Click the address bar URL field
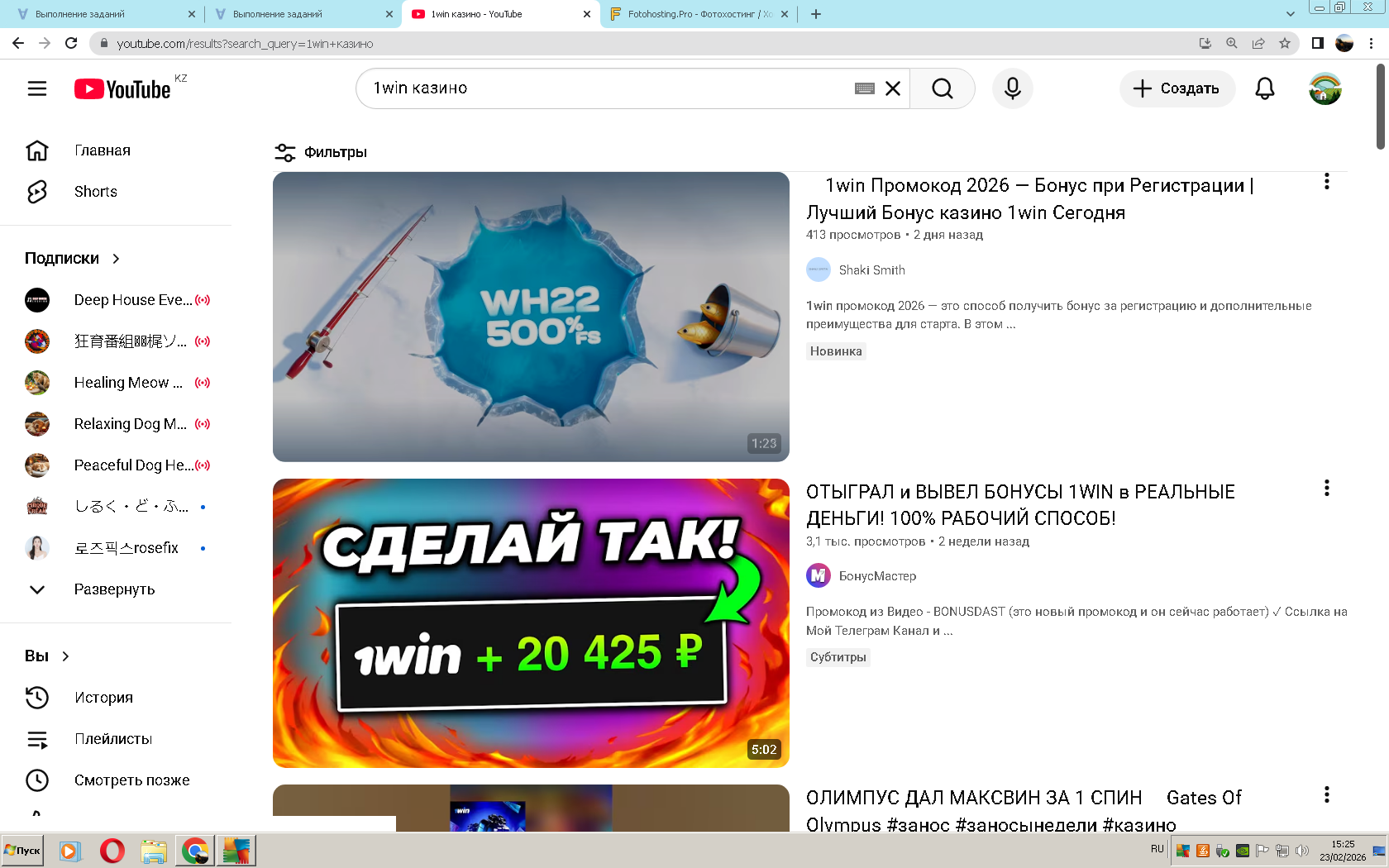1389x868 pixels. click(x=645, y=44)
